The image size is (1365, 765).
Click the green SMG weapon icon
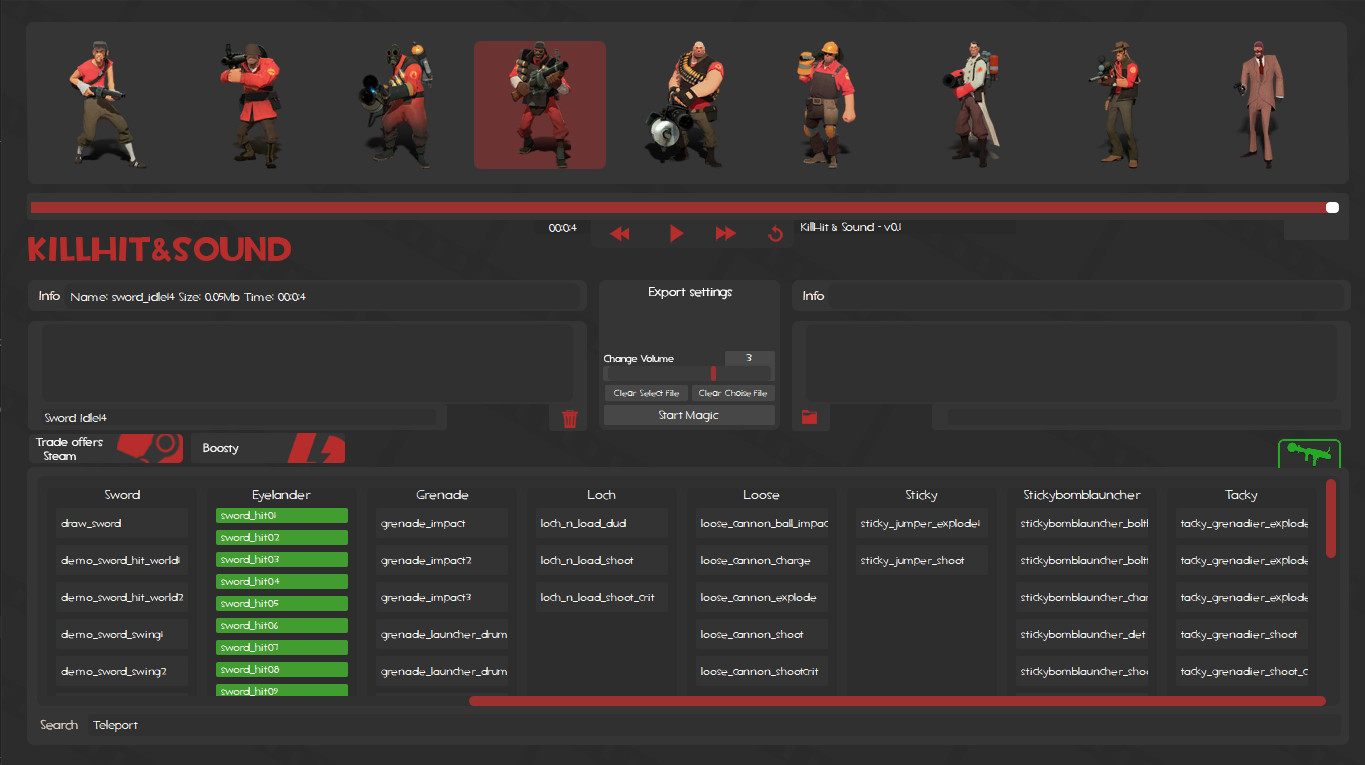1310,452
